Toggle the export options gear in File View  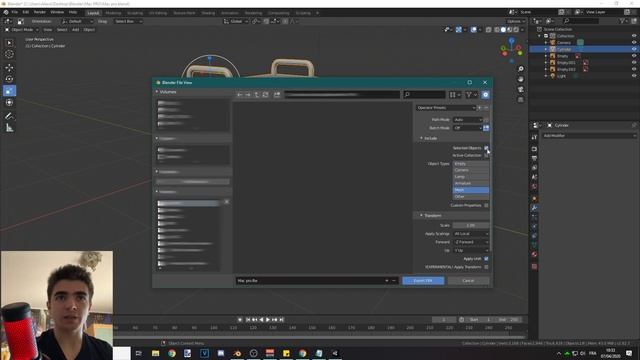coord(485,95)
